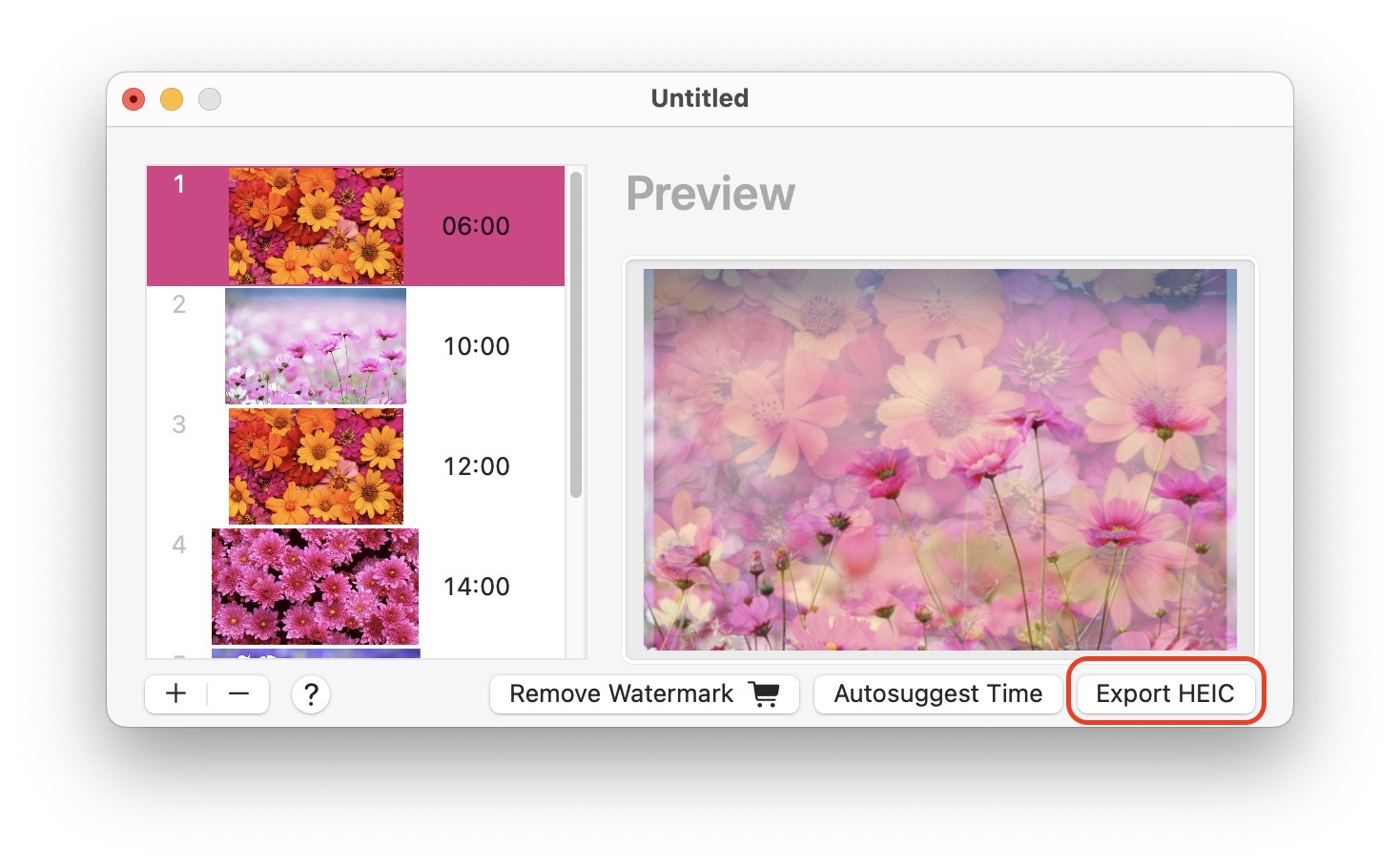Viewport: 1400px width, 868px height.
Task: Click the Untitled window title
Action: (x=699, y=98)
